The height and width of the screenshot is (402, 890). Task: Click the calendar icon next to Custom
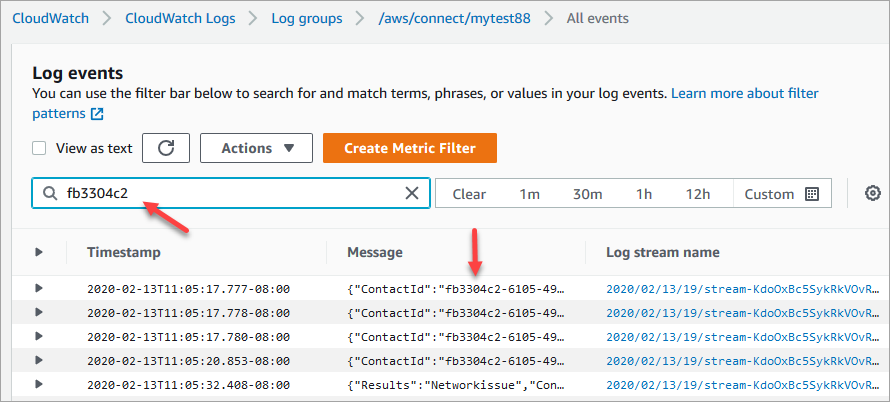(811, 194)
